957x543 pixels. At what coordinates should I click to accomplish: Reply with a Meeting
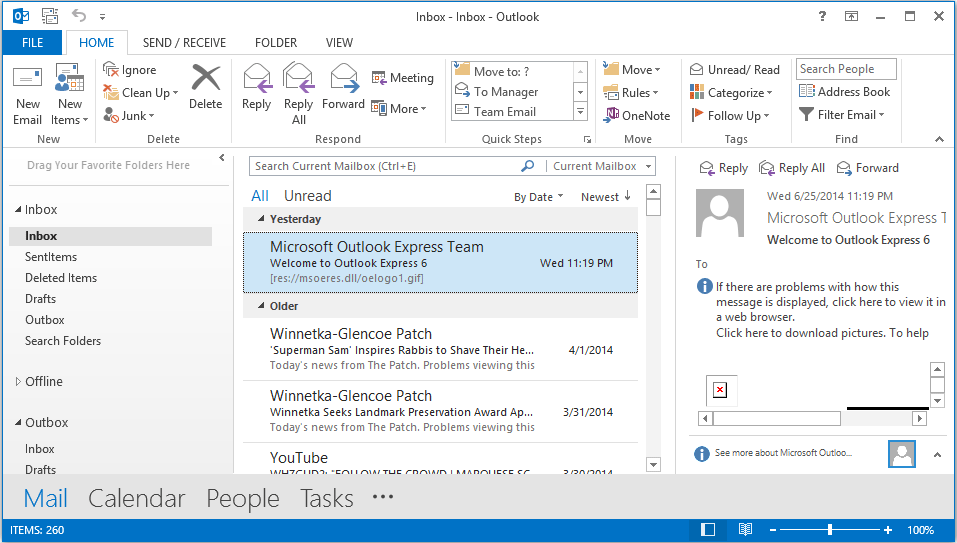click(x=403, y=77)
